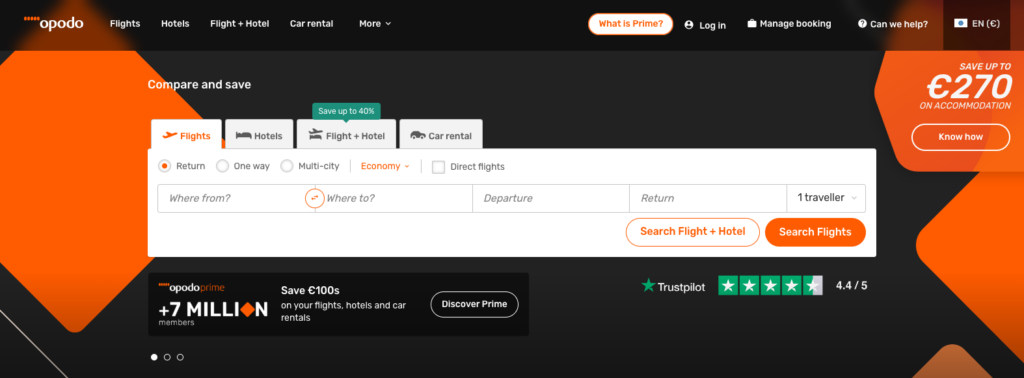Click the Opodo Prime logo in banner
Image resolution: width=1024 pixels, height=378 pixels.
point(192,287)
